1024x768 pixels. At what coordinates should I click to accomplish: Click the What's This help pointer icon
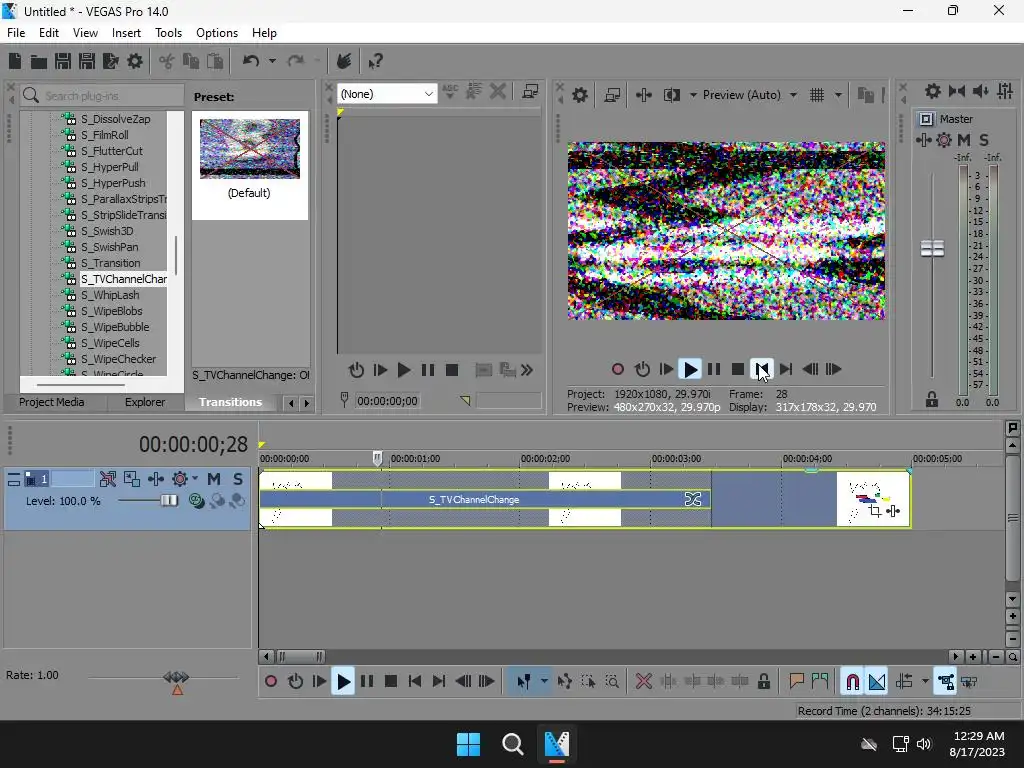(375, 61)
